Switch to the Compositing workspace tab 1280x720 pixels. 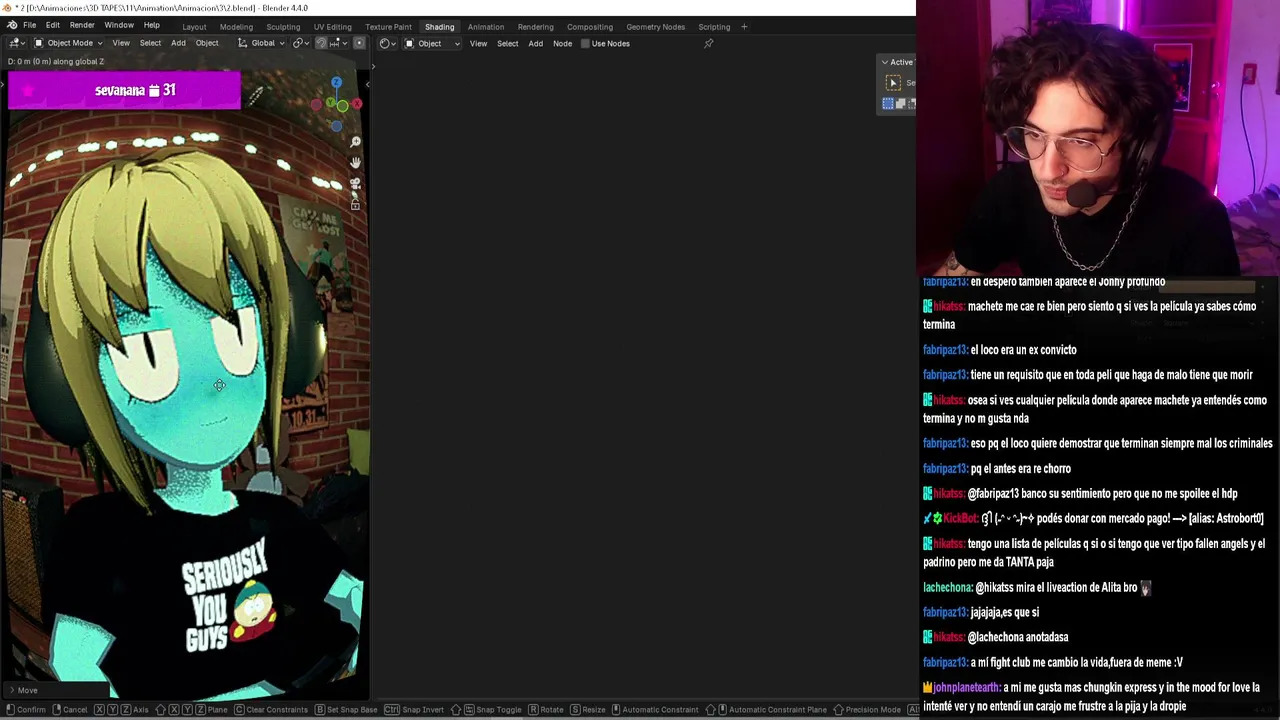(590, 27)
